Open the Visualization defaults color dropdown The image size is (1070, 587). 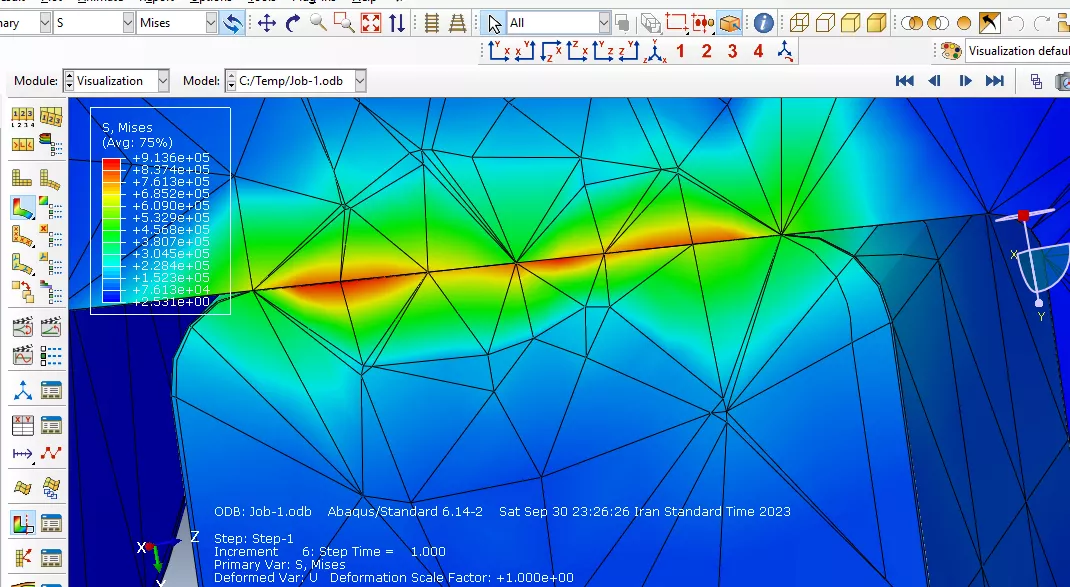coord(1018,51)
